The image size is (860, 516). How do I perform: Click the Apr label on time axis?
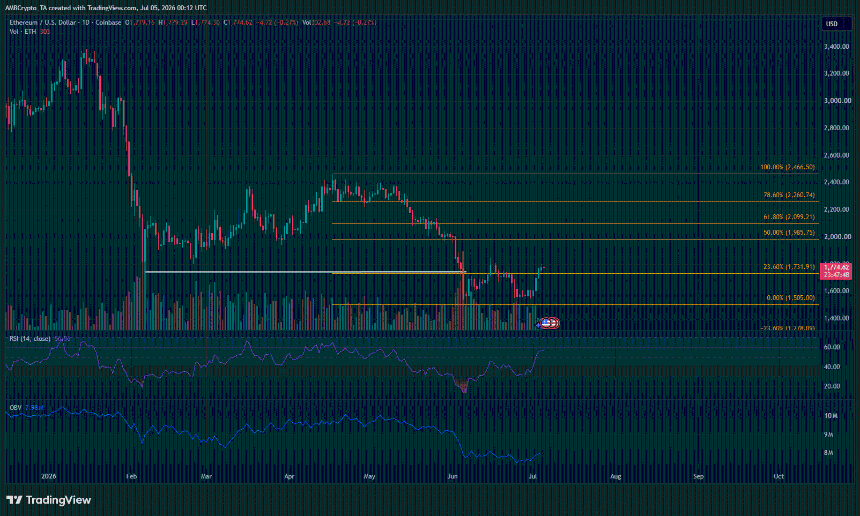(x=289, y=477)
